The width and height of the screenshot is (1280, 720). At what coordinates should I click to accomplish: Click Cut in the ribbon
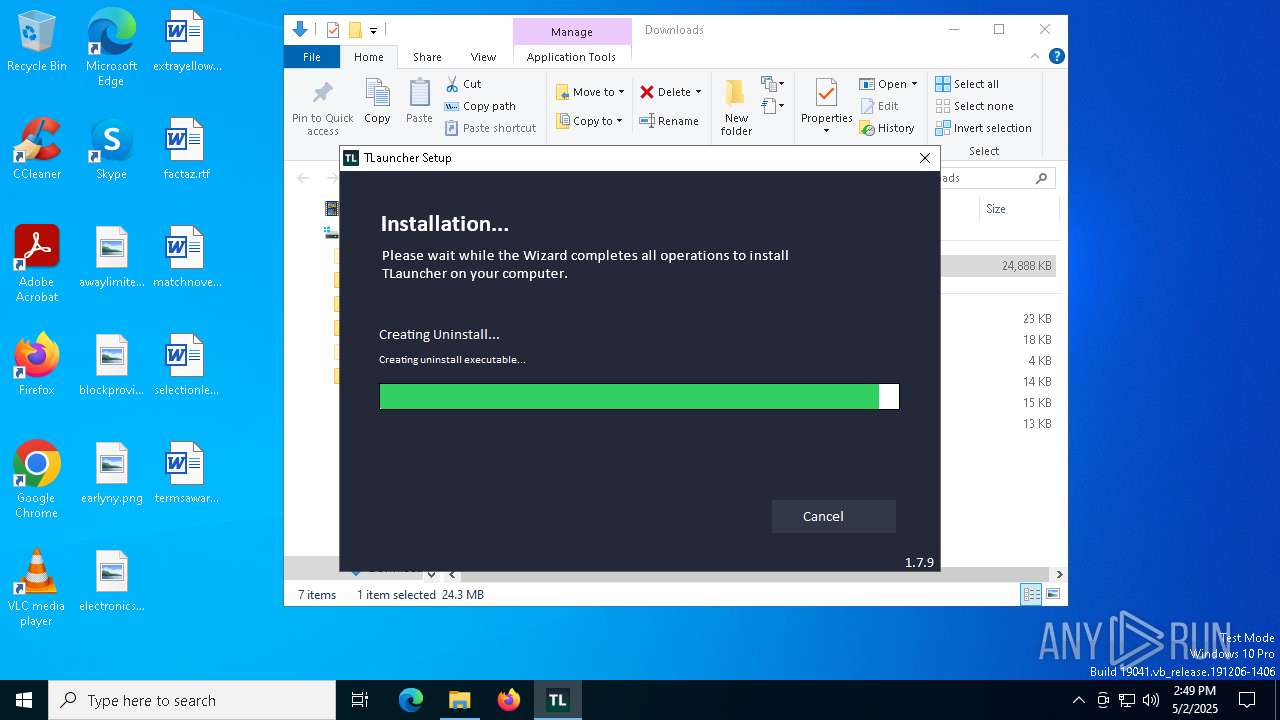(463, 84)
